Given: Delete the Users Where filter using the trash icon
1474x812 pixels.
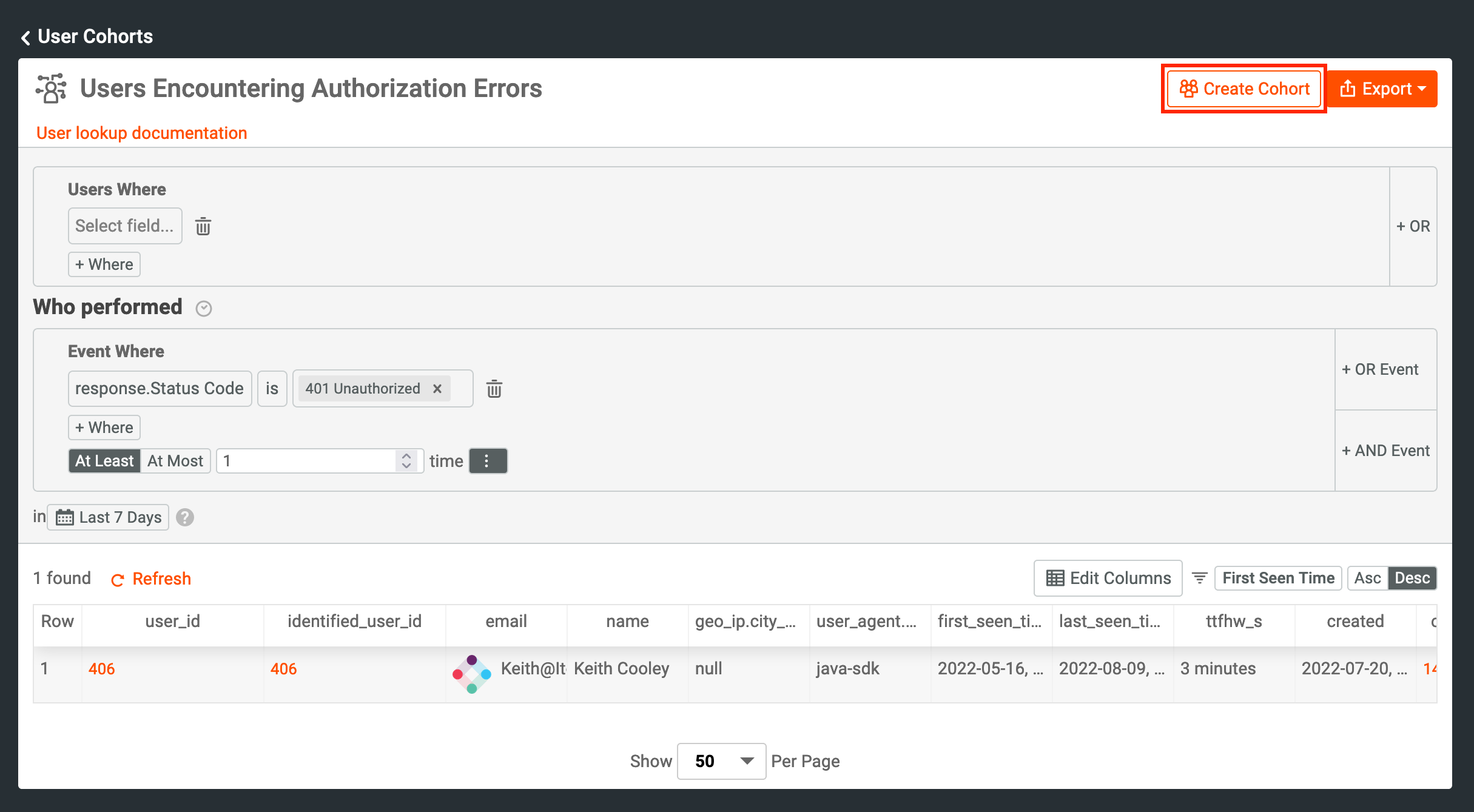Looking at the screenshot, I should pos(203,226).
